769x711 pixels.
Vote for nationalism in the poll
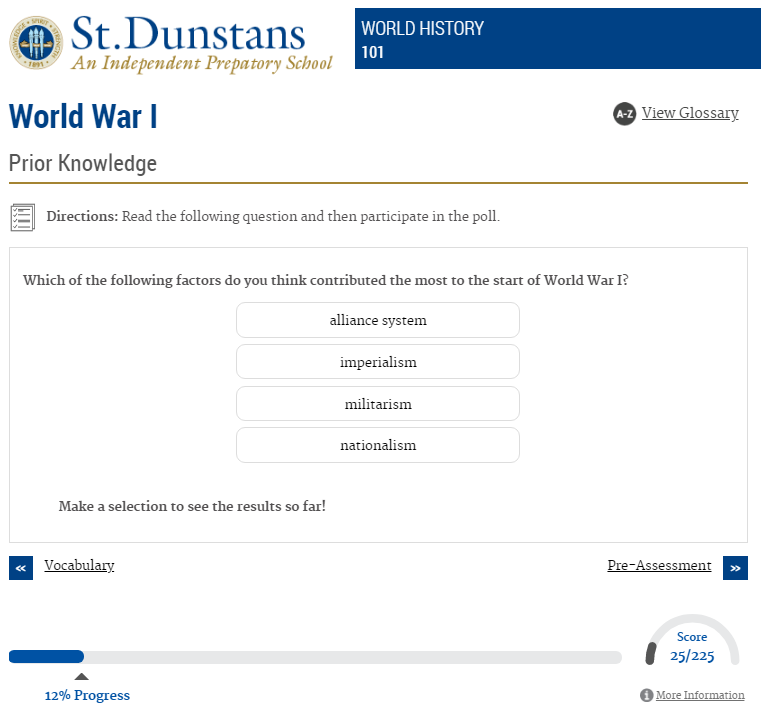[x=378, y=445]
